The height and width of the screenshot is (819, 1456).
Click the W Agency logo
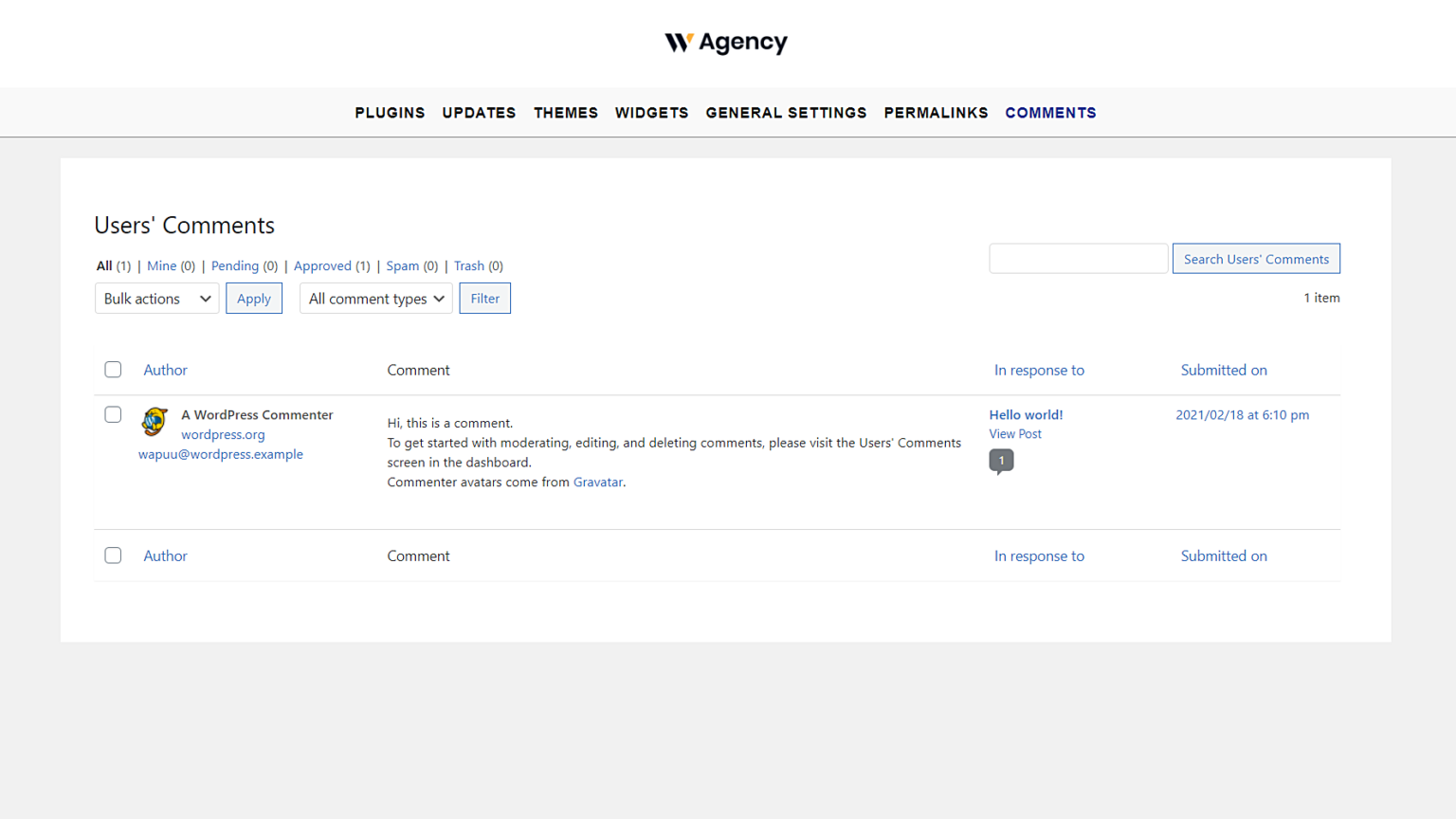coord(726,43)
